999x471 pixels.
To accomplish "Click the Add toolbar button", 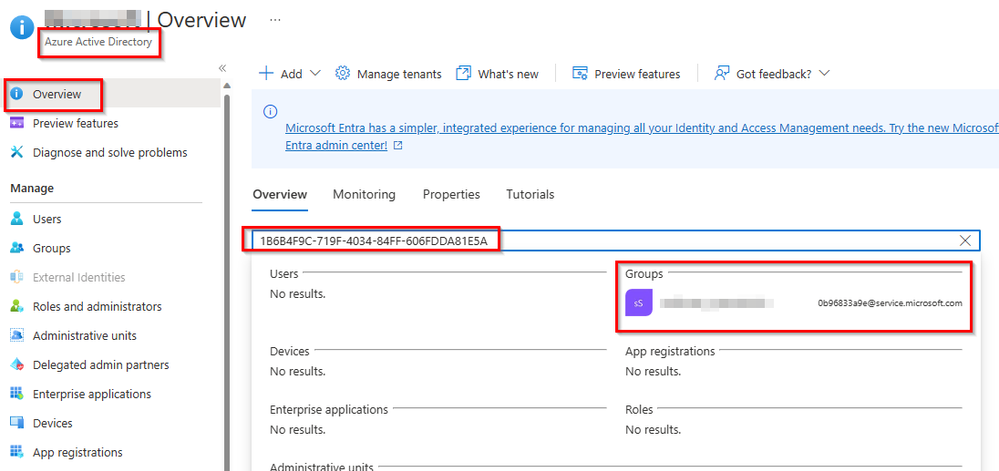I will tap(290, 73).
